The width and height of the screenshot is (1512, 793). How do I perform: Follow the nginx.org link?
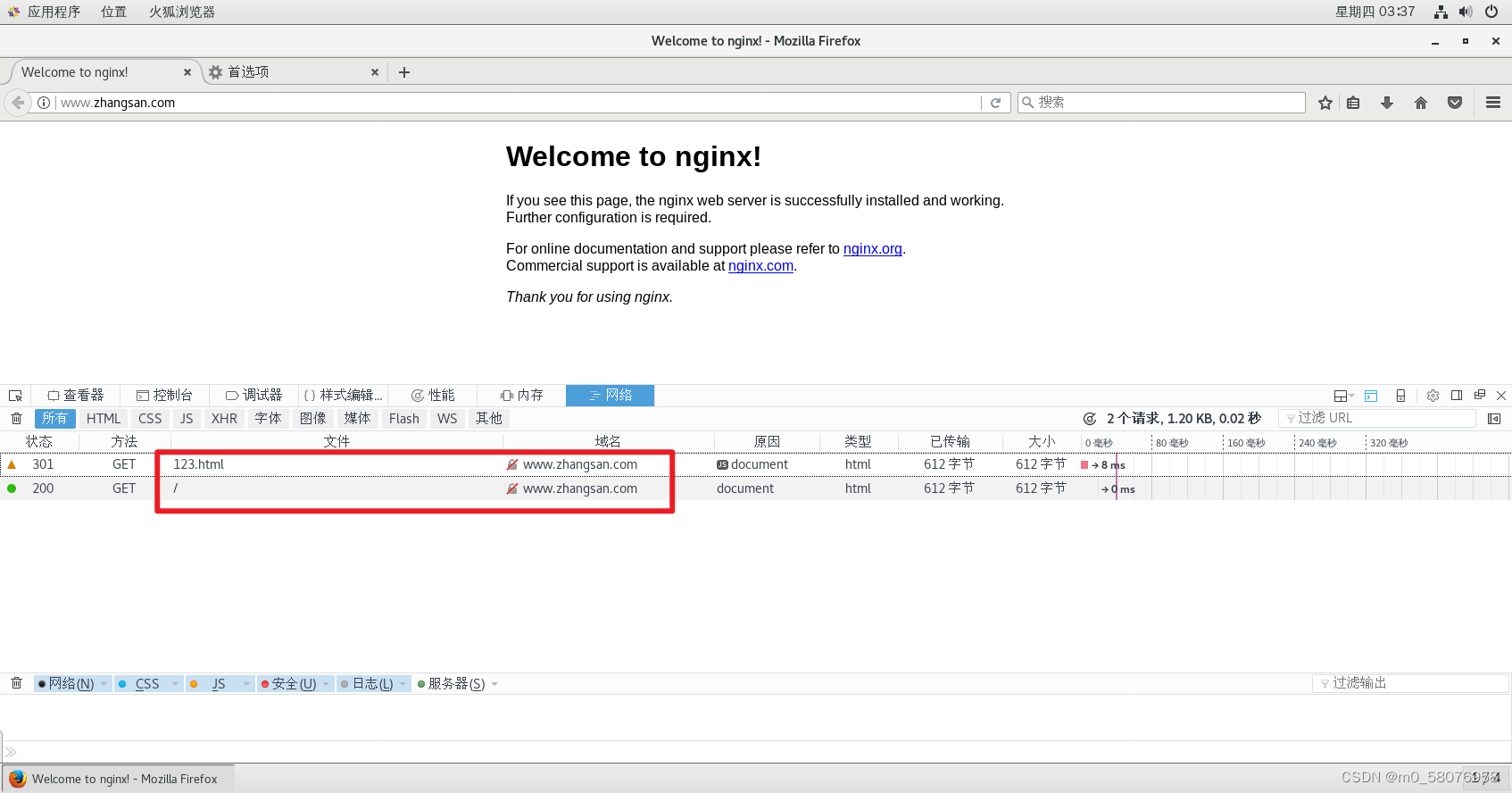(x=873, y=249)
